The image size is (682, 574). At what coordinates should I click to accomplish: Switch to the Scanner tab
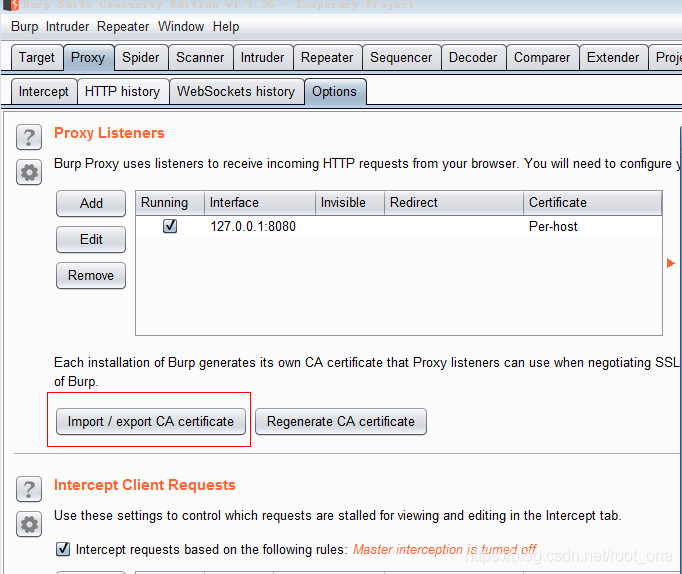200,57
